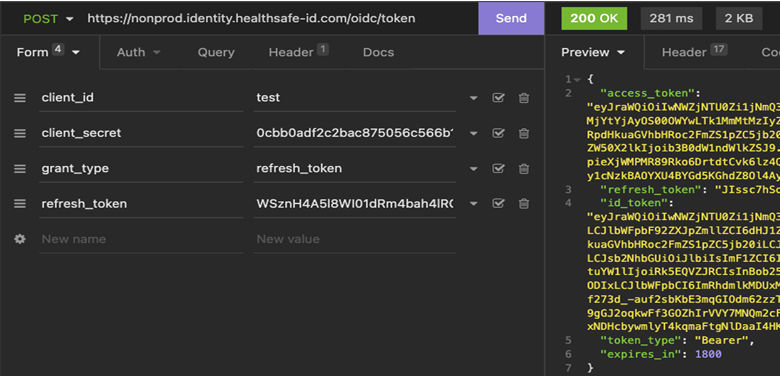Switch to the request Header tab
The height and width of the screenshot is (376, 780).
pyautogui.click(x=298, y=52)
